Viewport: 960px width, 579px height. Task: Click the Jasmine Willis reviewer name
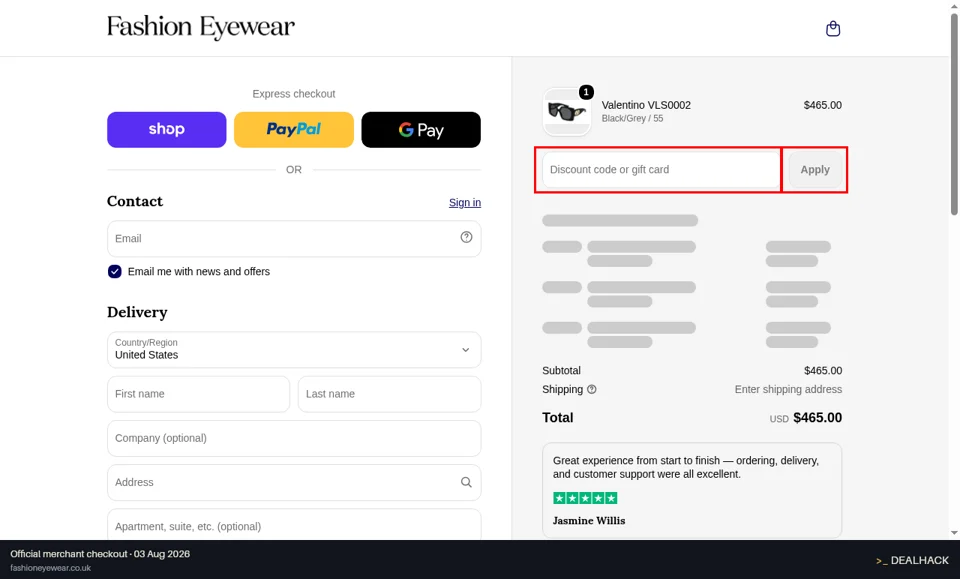(x=588, y=521)
